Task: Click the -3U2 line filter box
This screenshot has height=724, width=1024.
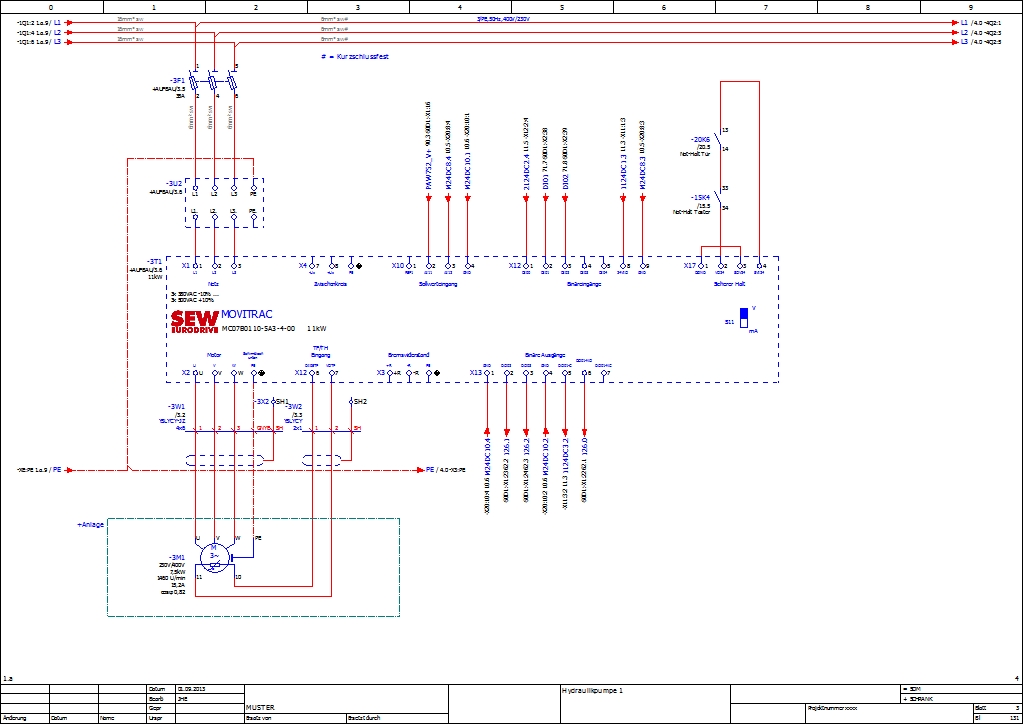Action: coord(224,201)
